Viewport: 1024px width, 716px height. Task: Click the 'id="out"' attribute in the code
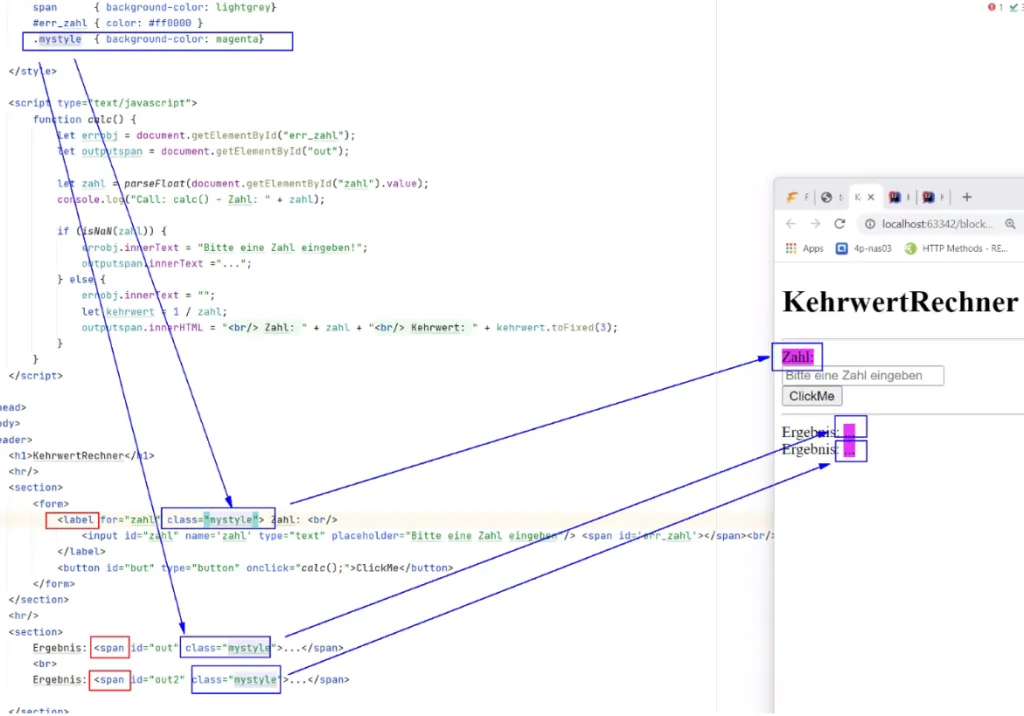pyautogui.click(x=154, y=648)
